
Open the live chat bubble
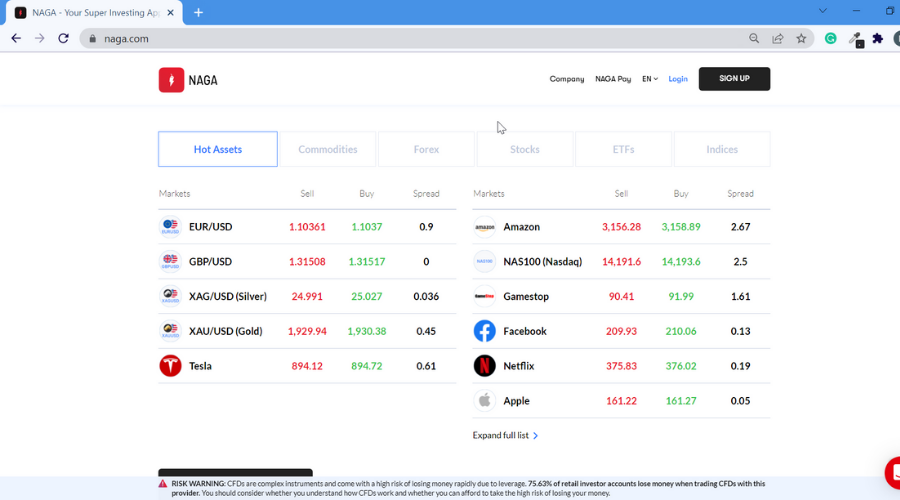[x=893, y=473]
